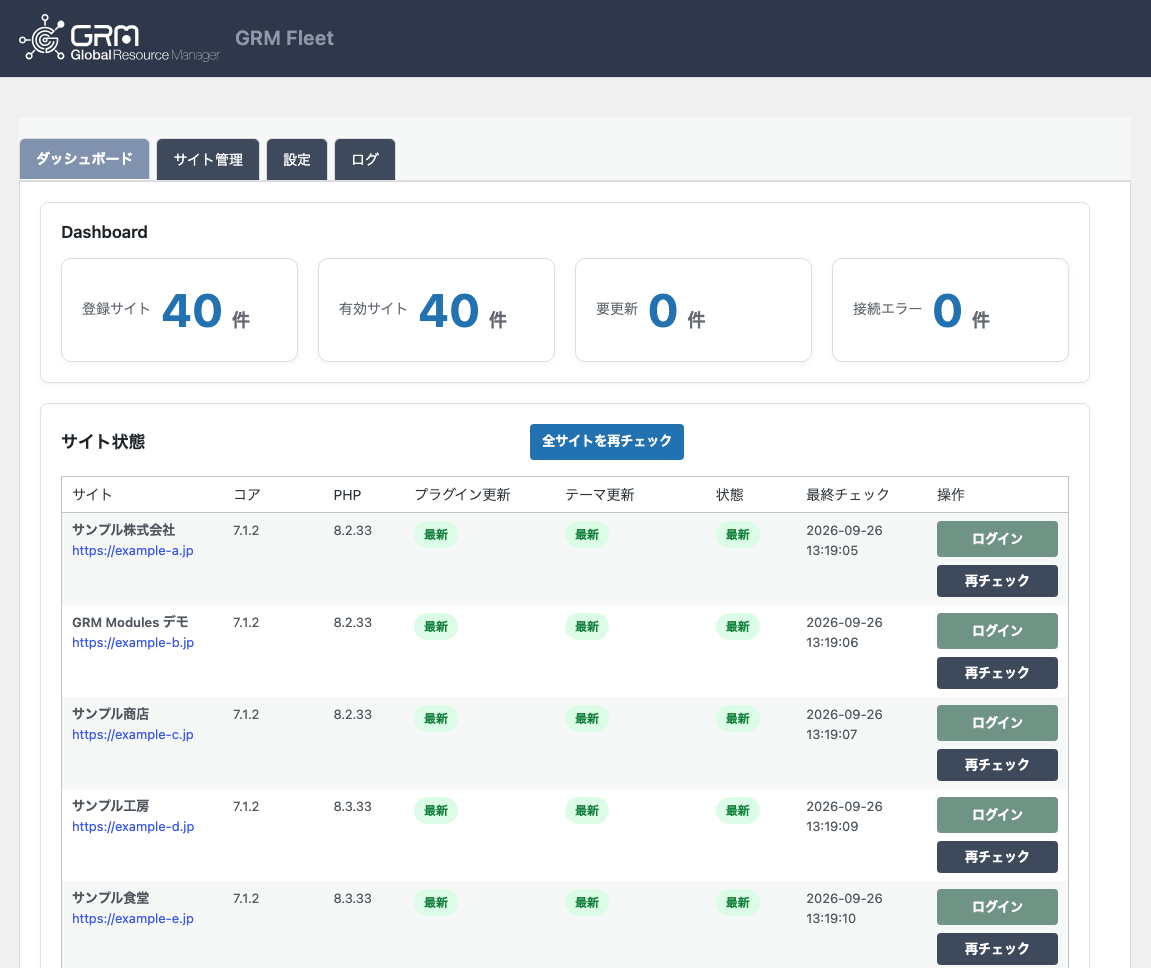Log in to サンプル工房 site
The width and height of the screenshot is (1151, 968).
[997, 815]
